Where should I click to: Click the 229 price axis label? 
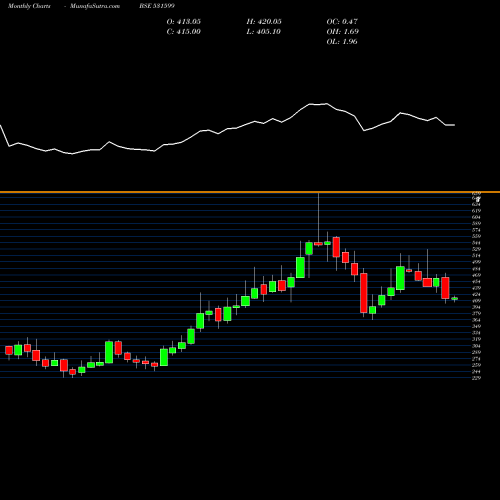[x=477, y=378]
